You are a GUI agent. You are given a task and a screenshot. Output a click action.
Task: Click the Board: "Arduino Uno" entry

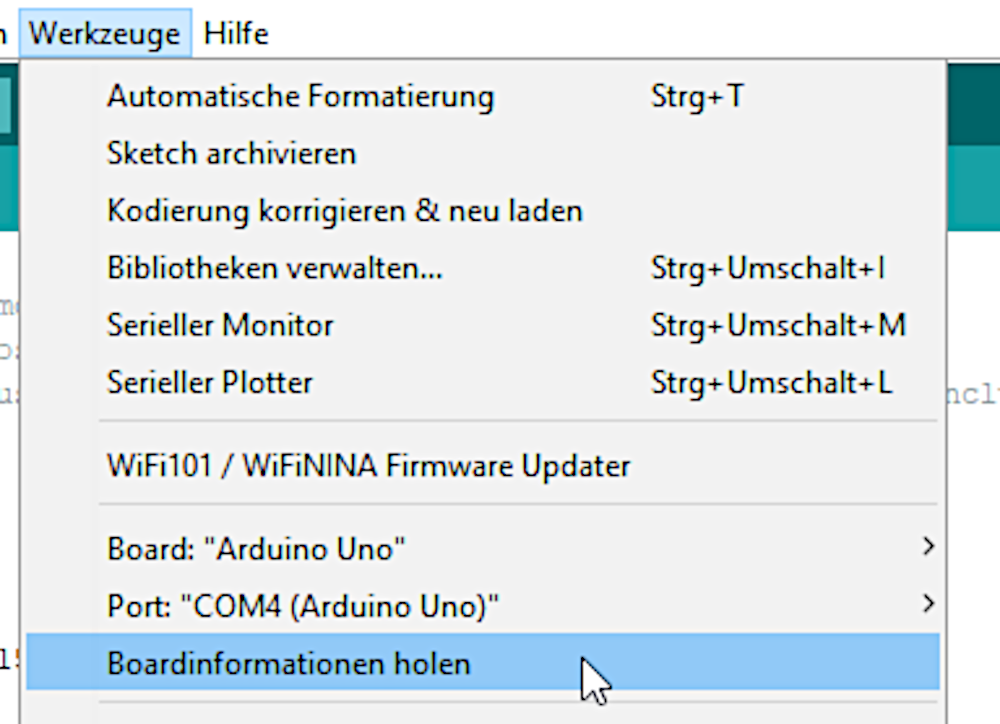click(x=256, y=549)
